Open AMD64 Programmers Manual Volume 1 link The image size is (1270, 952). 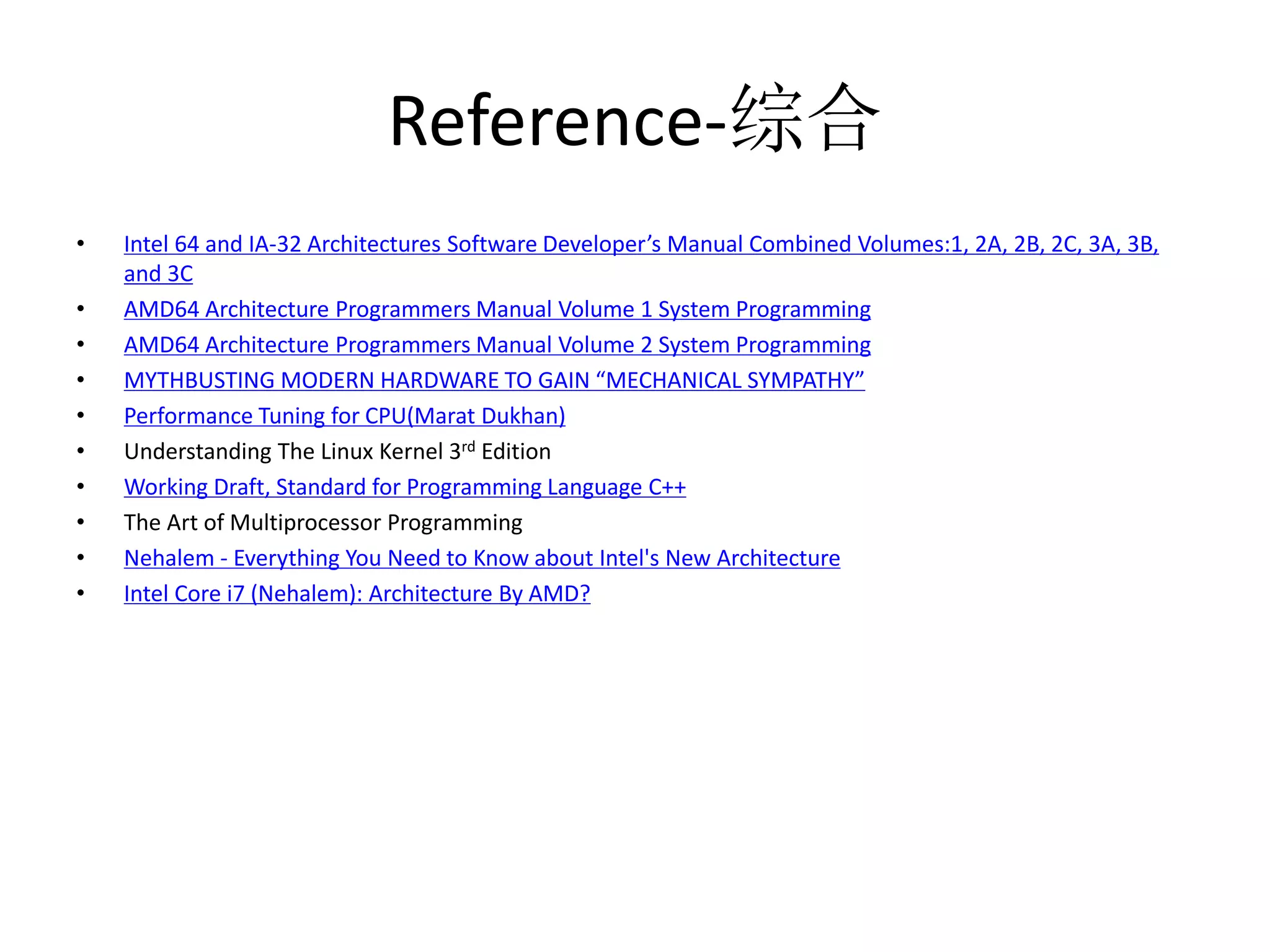point(497,309)
